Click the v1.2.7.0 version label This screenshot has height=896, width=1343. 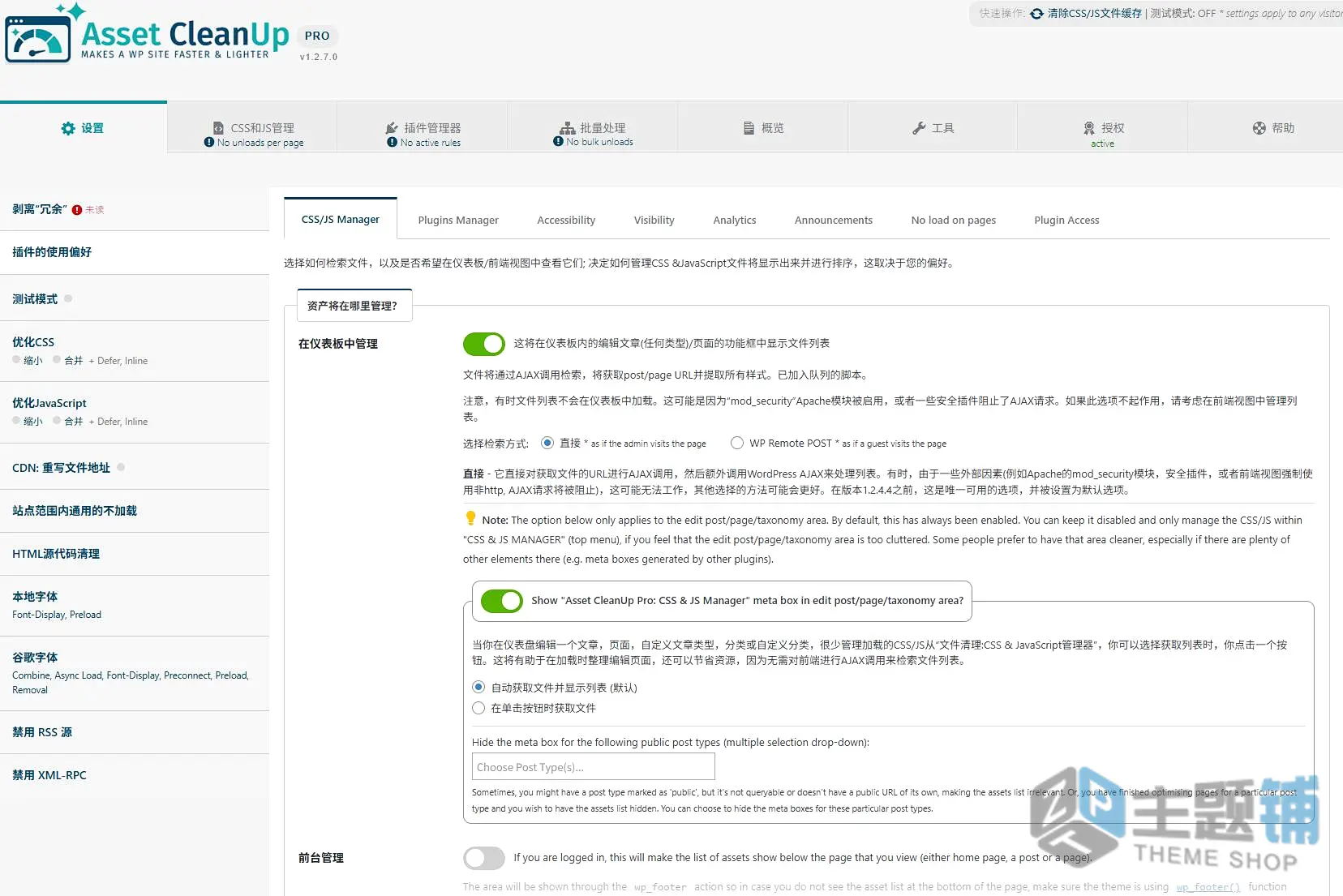(319, 57)
